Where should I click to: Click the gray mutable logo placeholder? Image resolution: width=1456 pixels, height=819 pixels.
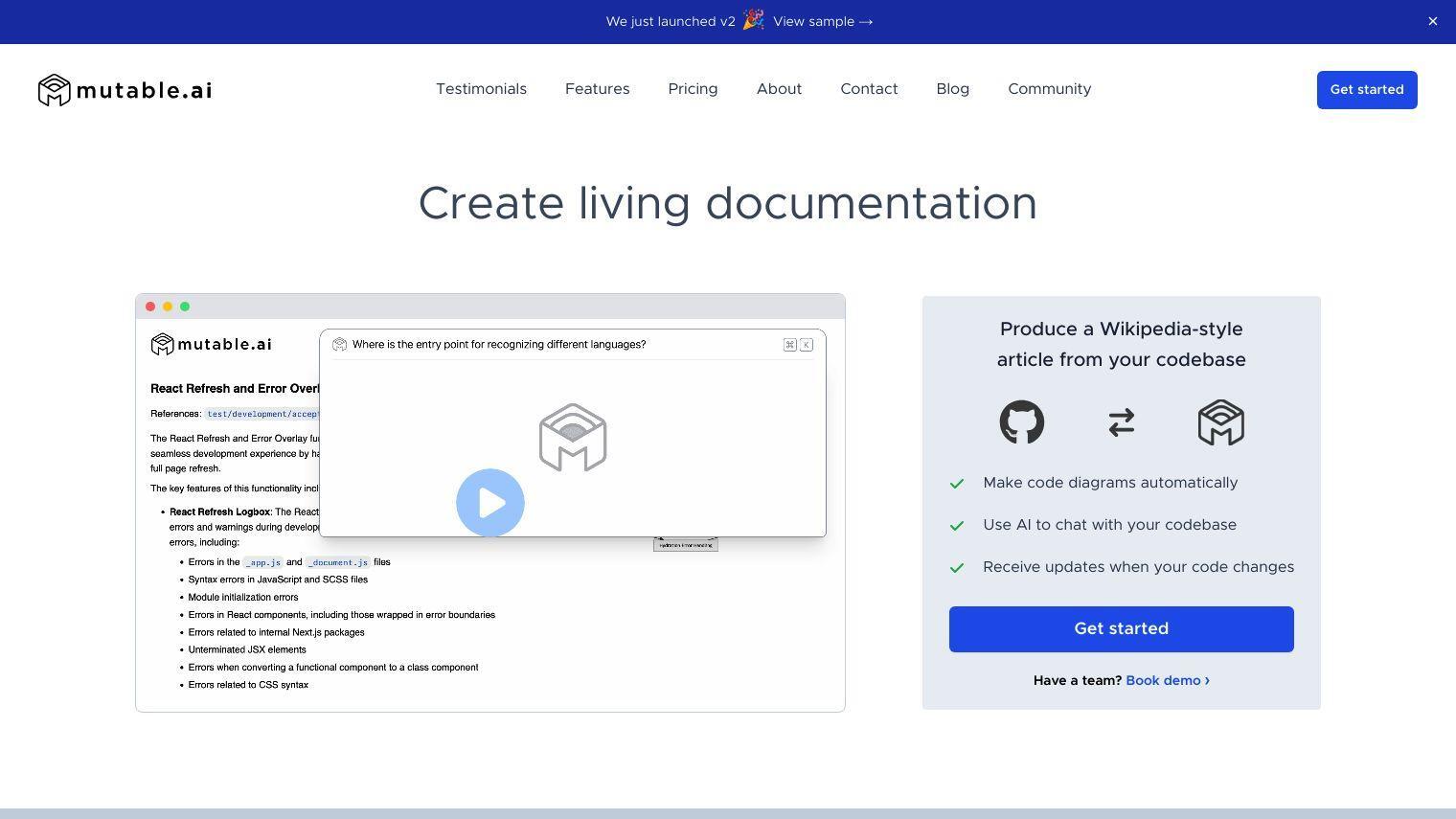pos(573,438)
